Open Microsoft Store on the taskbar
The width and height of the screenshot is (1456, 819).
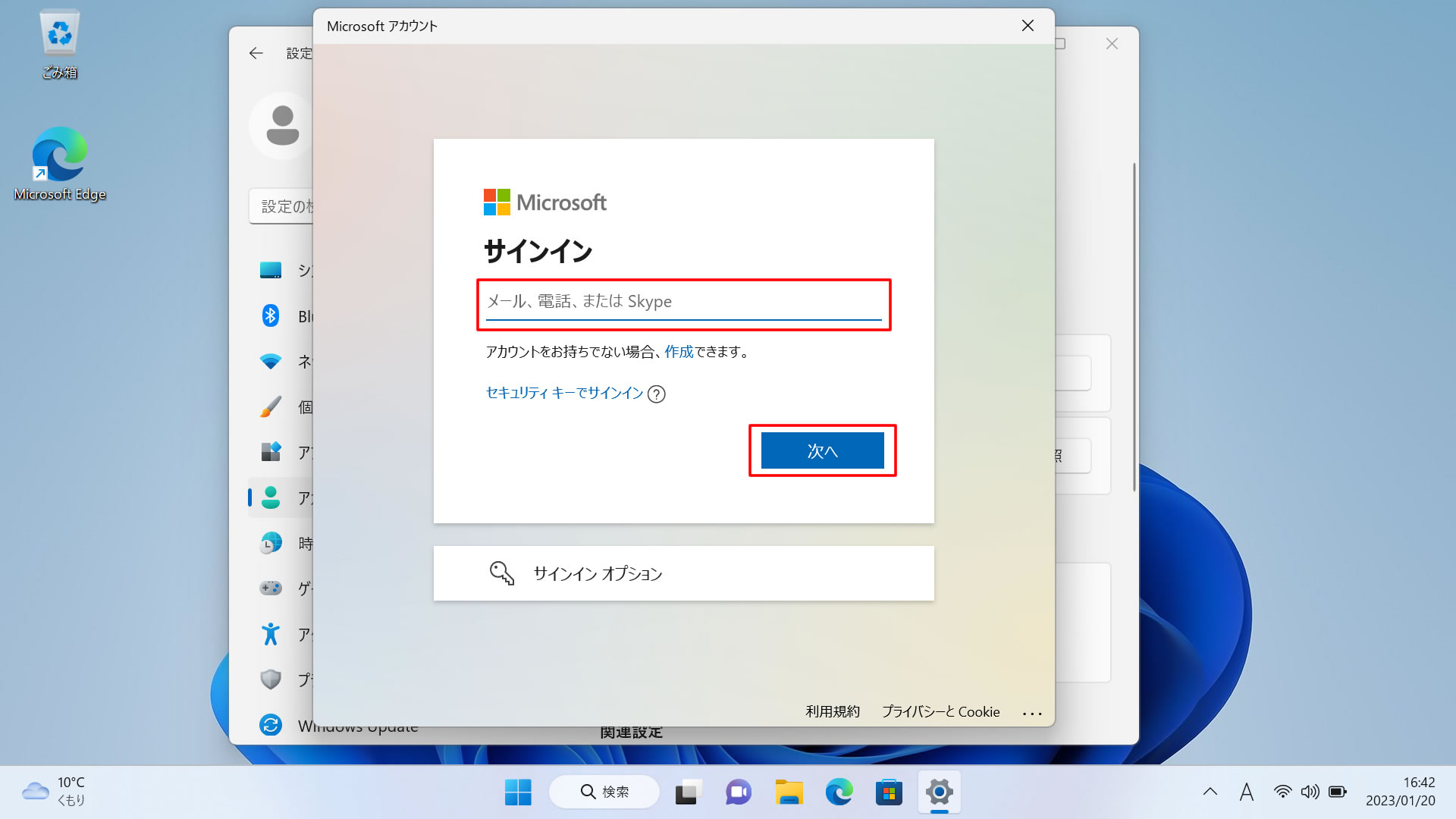pos(889,792)
